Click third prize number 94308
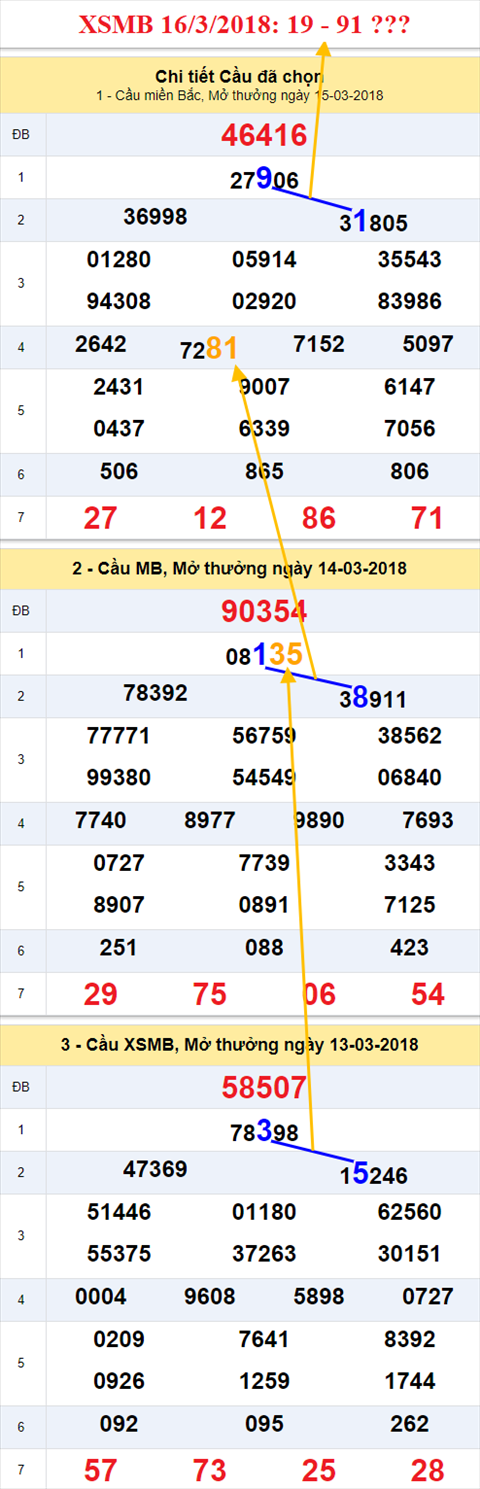Viewport: 480px width, 1489px height. 119,301
